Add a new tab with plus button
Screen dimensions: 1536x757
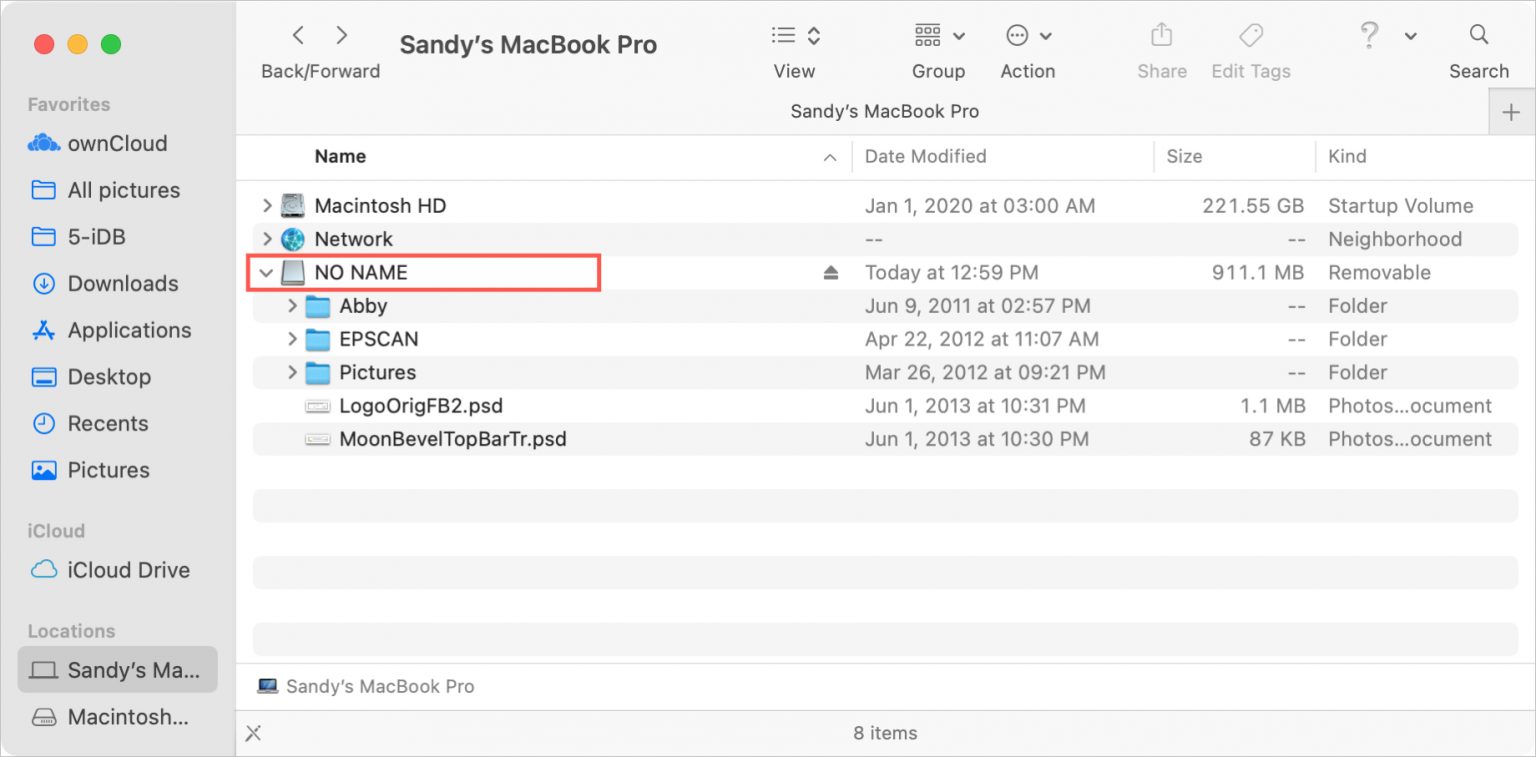point(1511,112)
